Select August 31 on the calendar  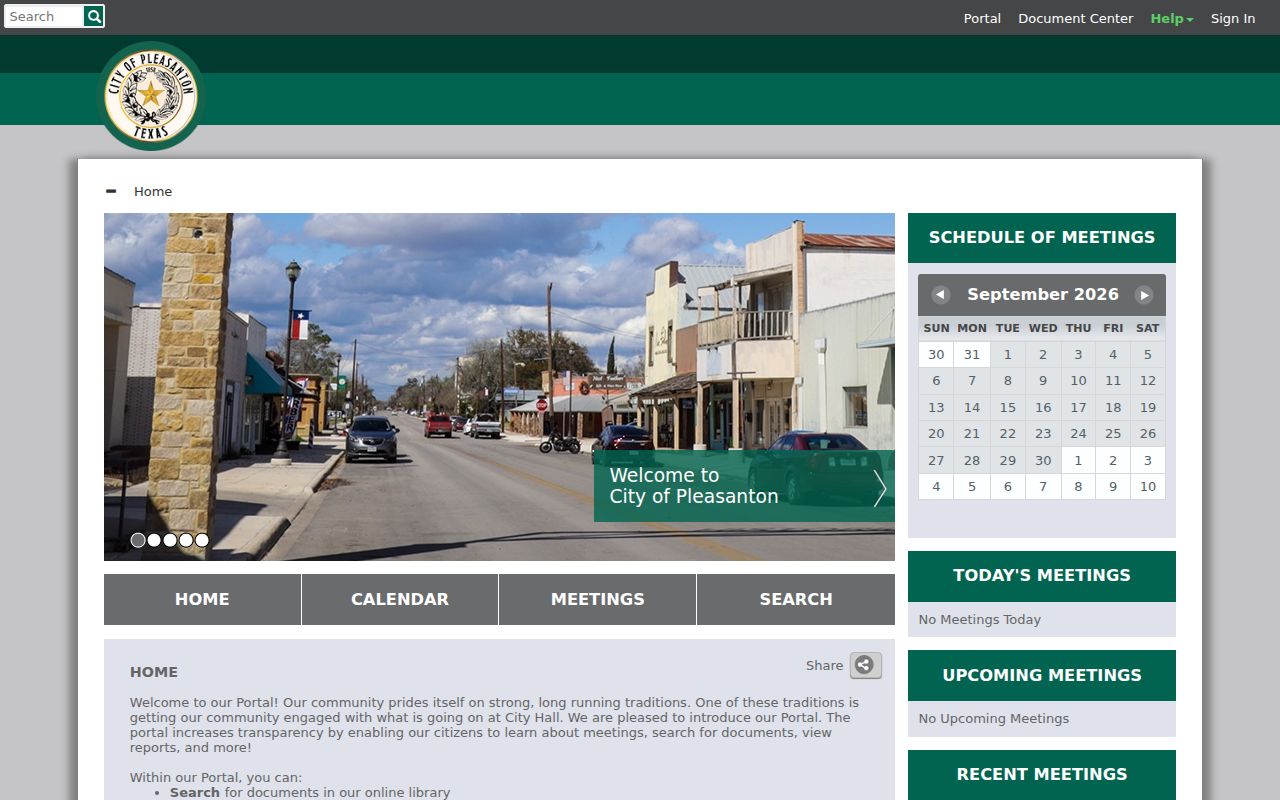972,354
